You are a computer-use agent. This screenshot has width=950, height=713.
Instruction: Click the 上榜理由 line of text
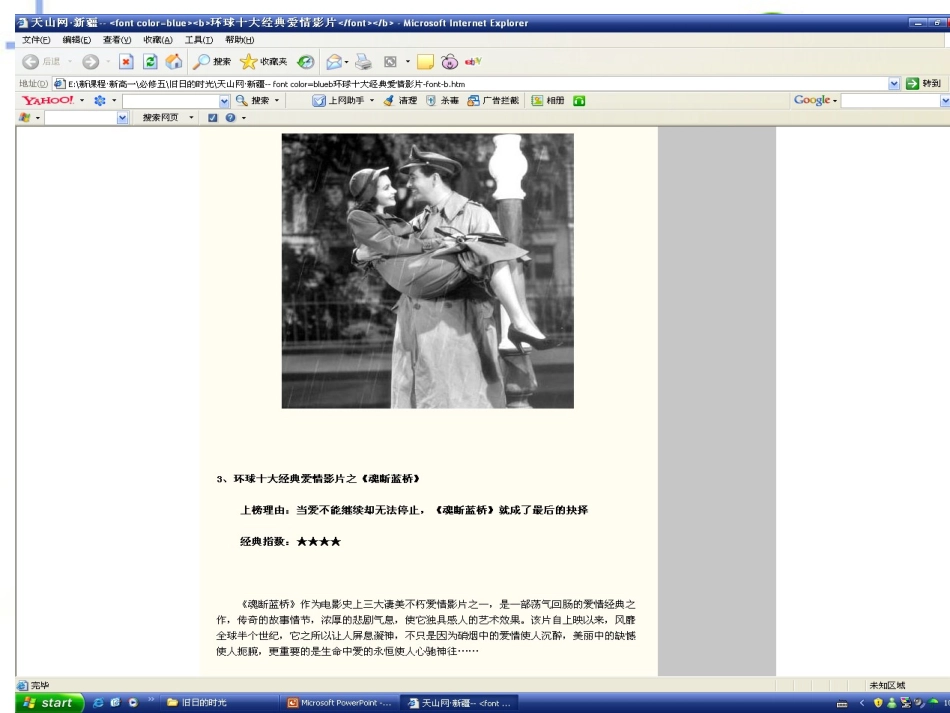click(x=414, y=510)
